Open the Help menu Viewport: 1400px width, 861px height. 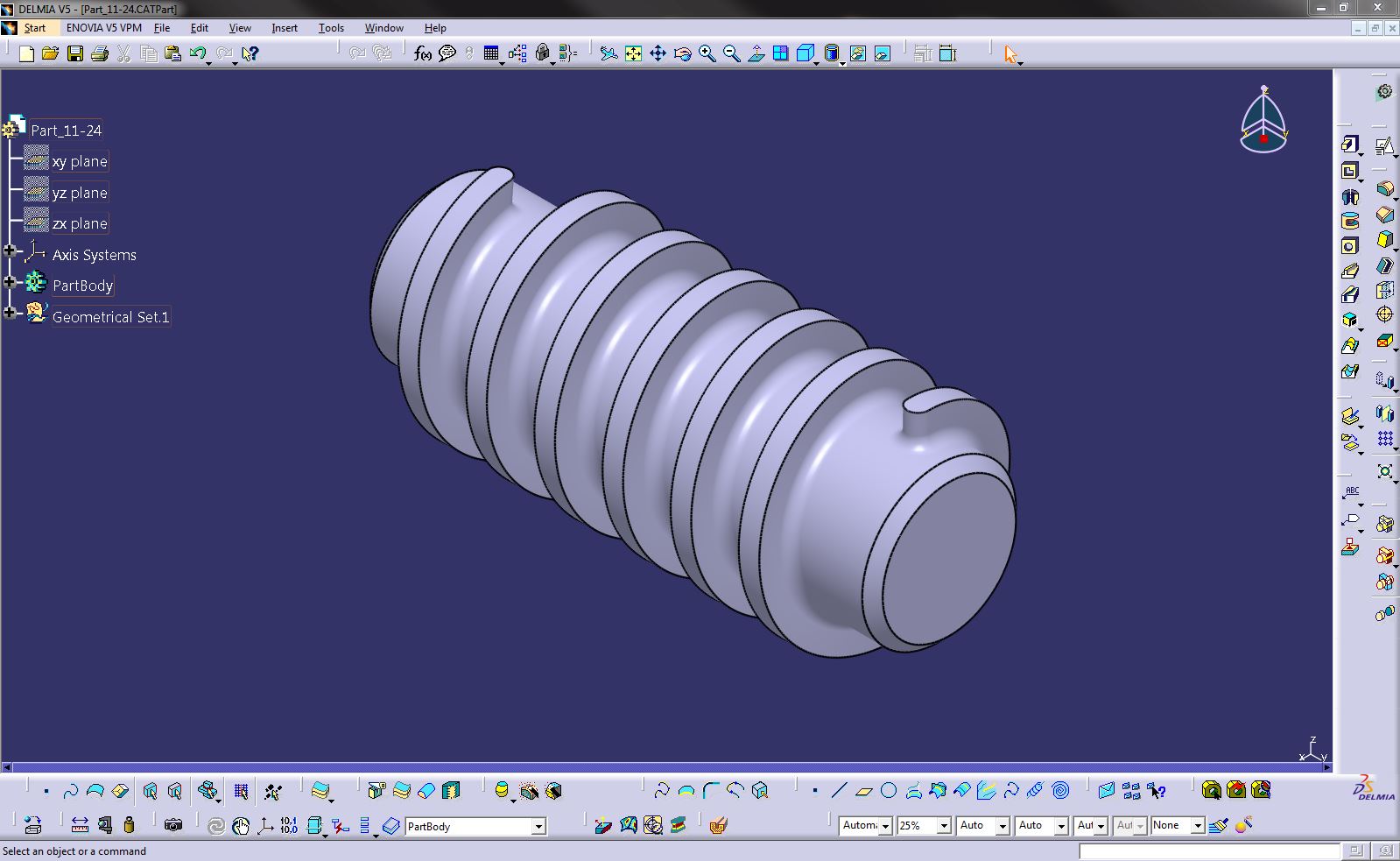[435, 28]
